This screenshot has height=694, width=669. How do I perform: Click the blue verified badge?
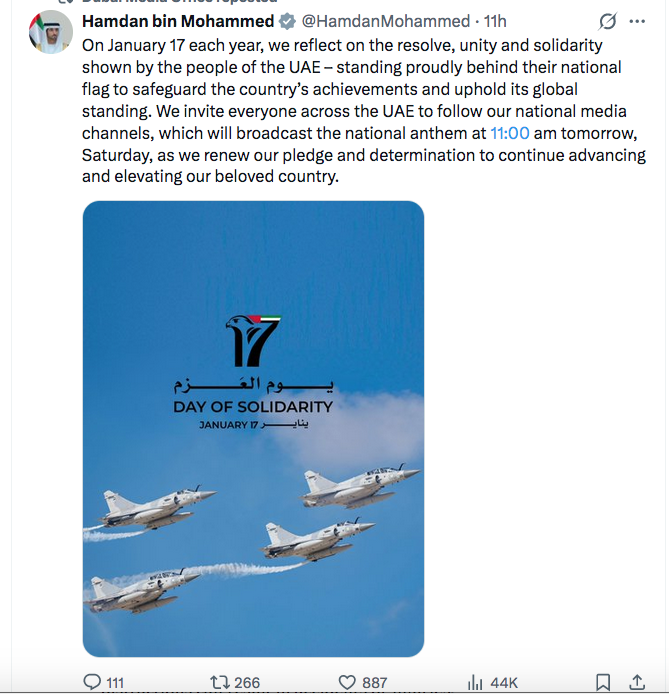pyautogui.click(x=286, y=21)
